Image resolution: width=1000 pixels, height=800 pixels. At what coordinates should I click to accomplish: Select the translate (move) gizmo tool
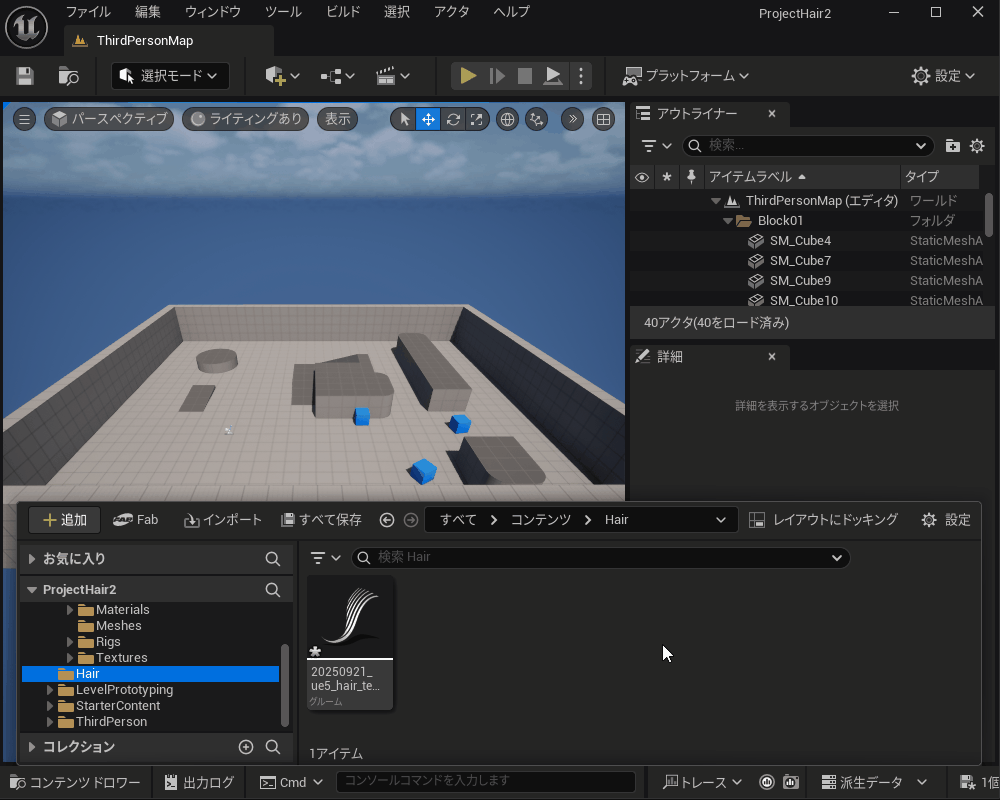tap(428, 119)
